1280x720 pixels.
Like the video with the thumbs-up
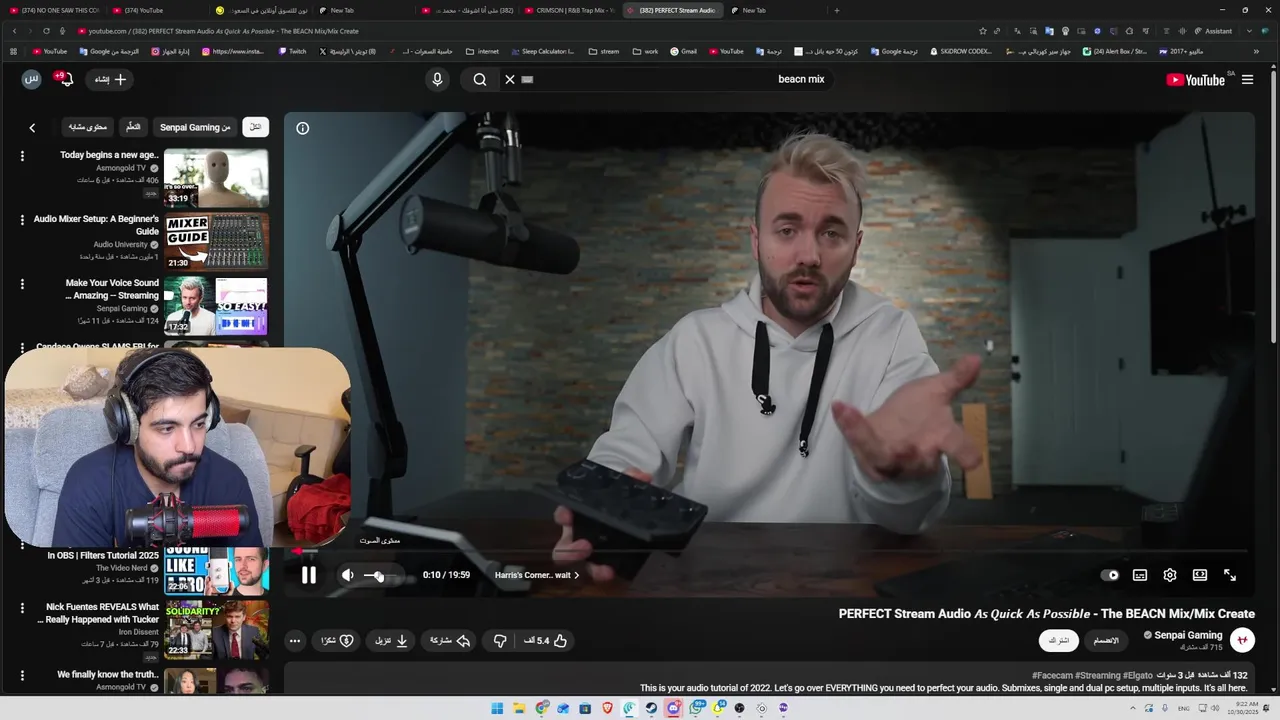pyautogui.click(x=546, y=640)
